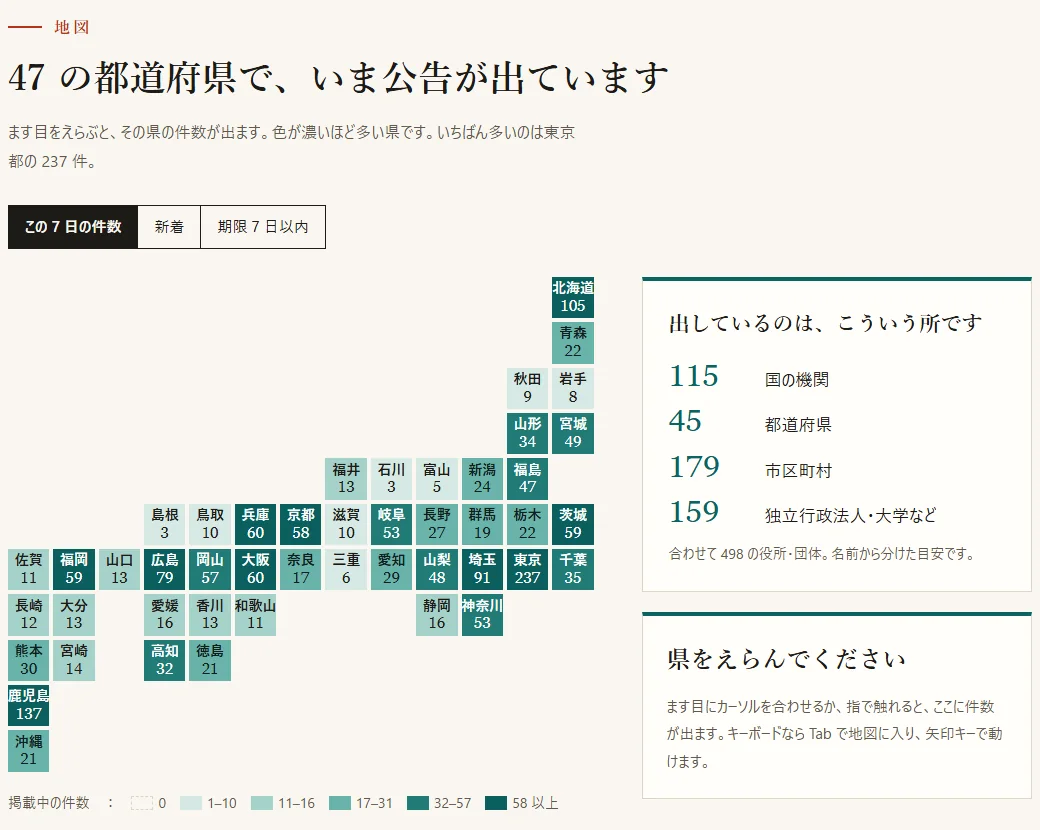Select the 兵庫 60 tile

255,524
